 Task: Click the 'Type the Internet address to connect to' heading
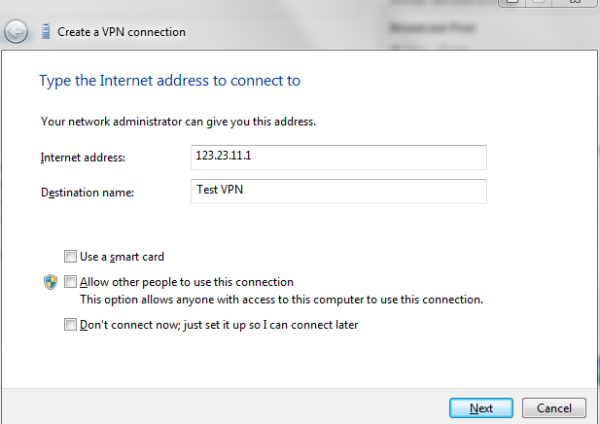coord(170,81)
